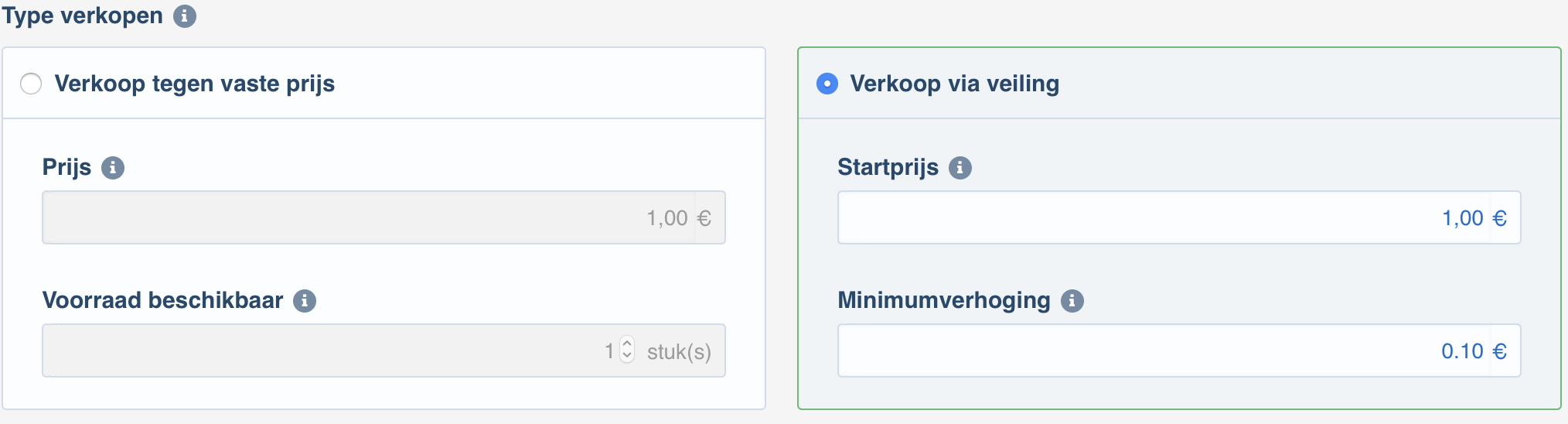Increase stock with the stepper up arrow
1568x424 pixels.
627,344
